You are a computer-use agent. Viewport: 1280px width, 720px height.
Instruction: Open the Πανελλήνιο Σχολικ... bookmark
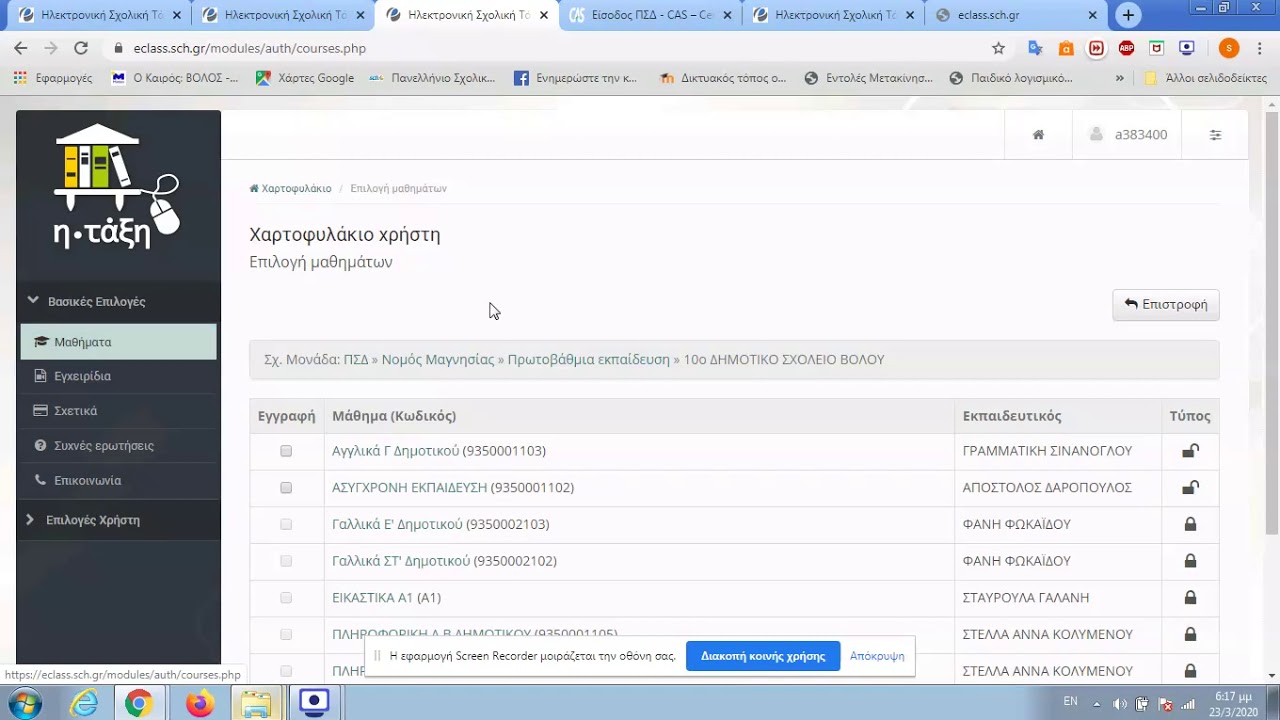pos(433,78)
